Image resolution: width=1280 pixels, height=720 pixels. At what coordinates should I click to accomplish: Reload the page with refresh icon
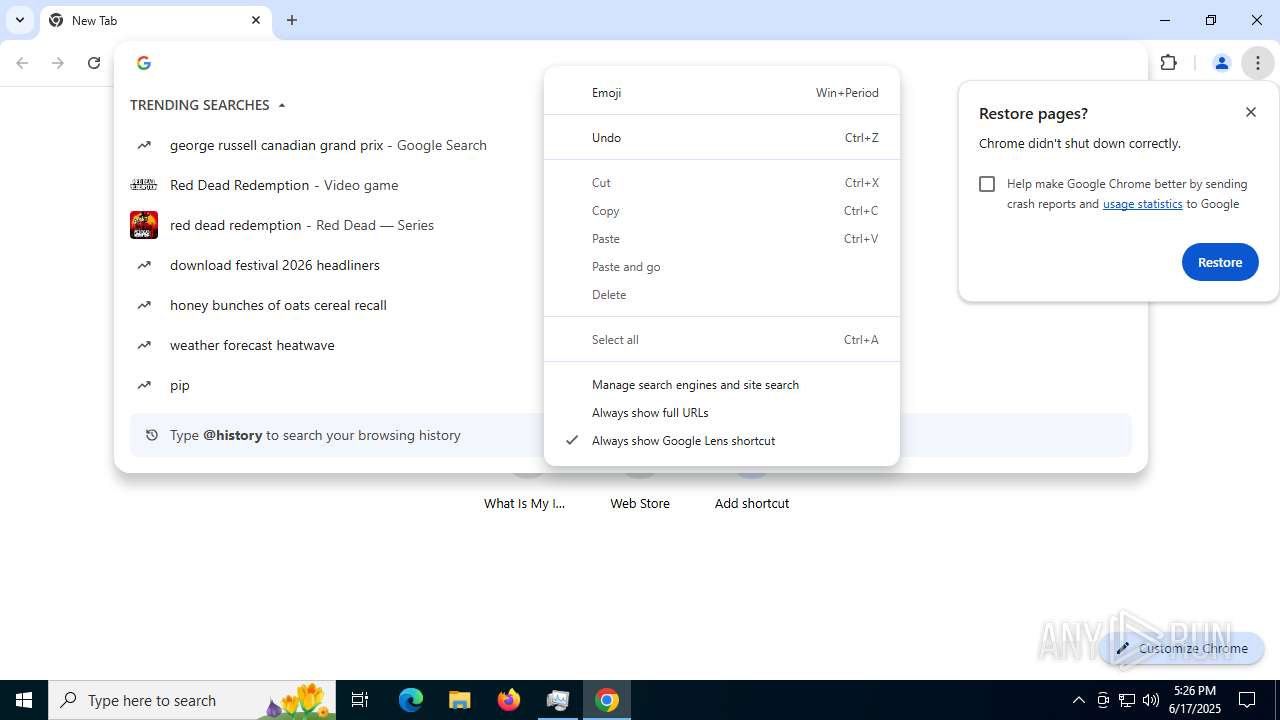94,63
